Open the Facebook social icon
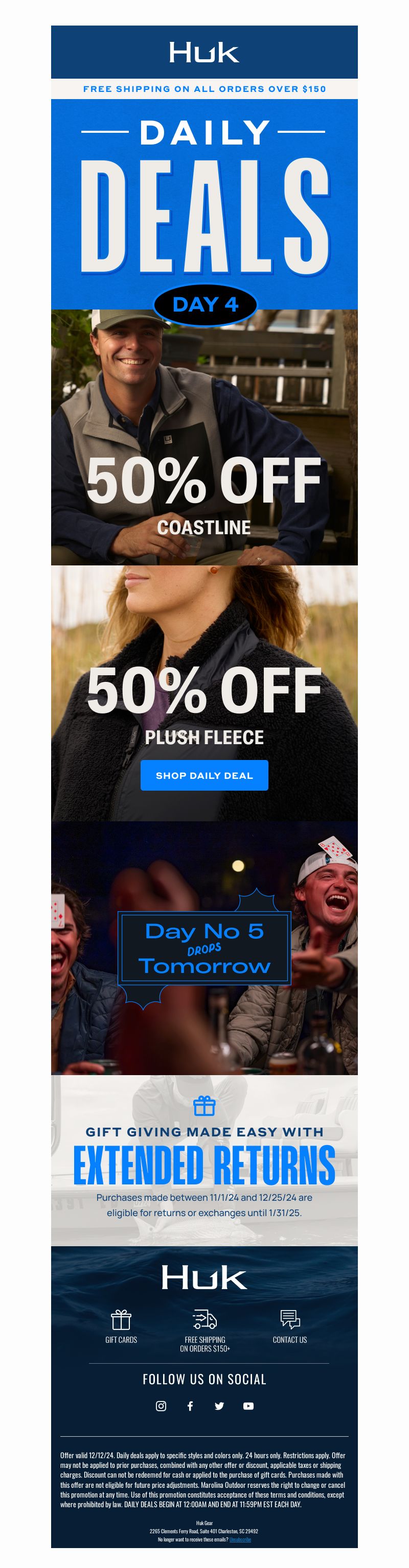The height and width of the screenshot is (1568, 409). pos(190,1406)
